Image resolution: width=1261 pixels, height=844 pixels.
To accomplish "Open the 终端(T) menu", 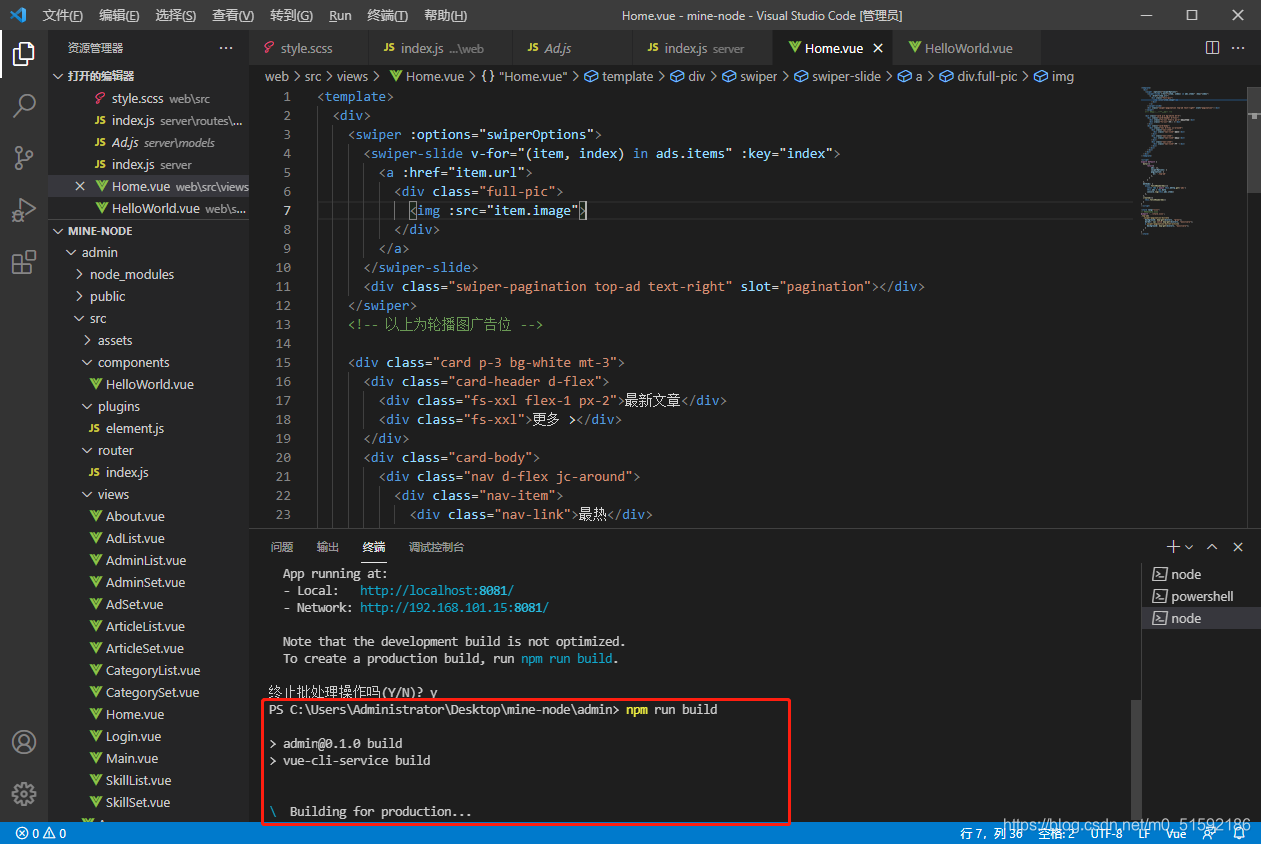I will [387, 15].
